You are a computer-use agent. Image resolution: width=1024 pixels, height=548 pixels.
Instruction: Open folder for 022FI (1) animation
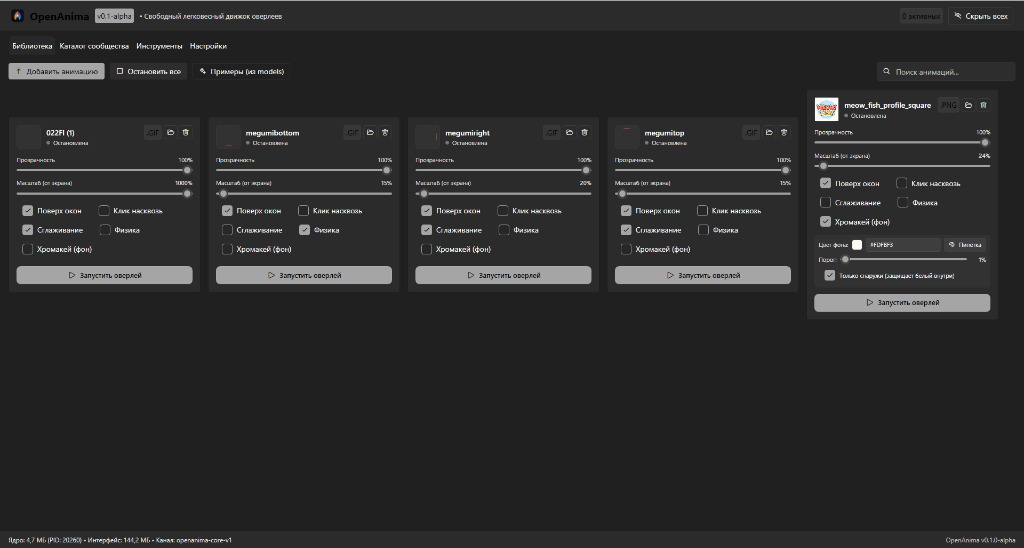(170, 133)
